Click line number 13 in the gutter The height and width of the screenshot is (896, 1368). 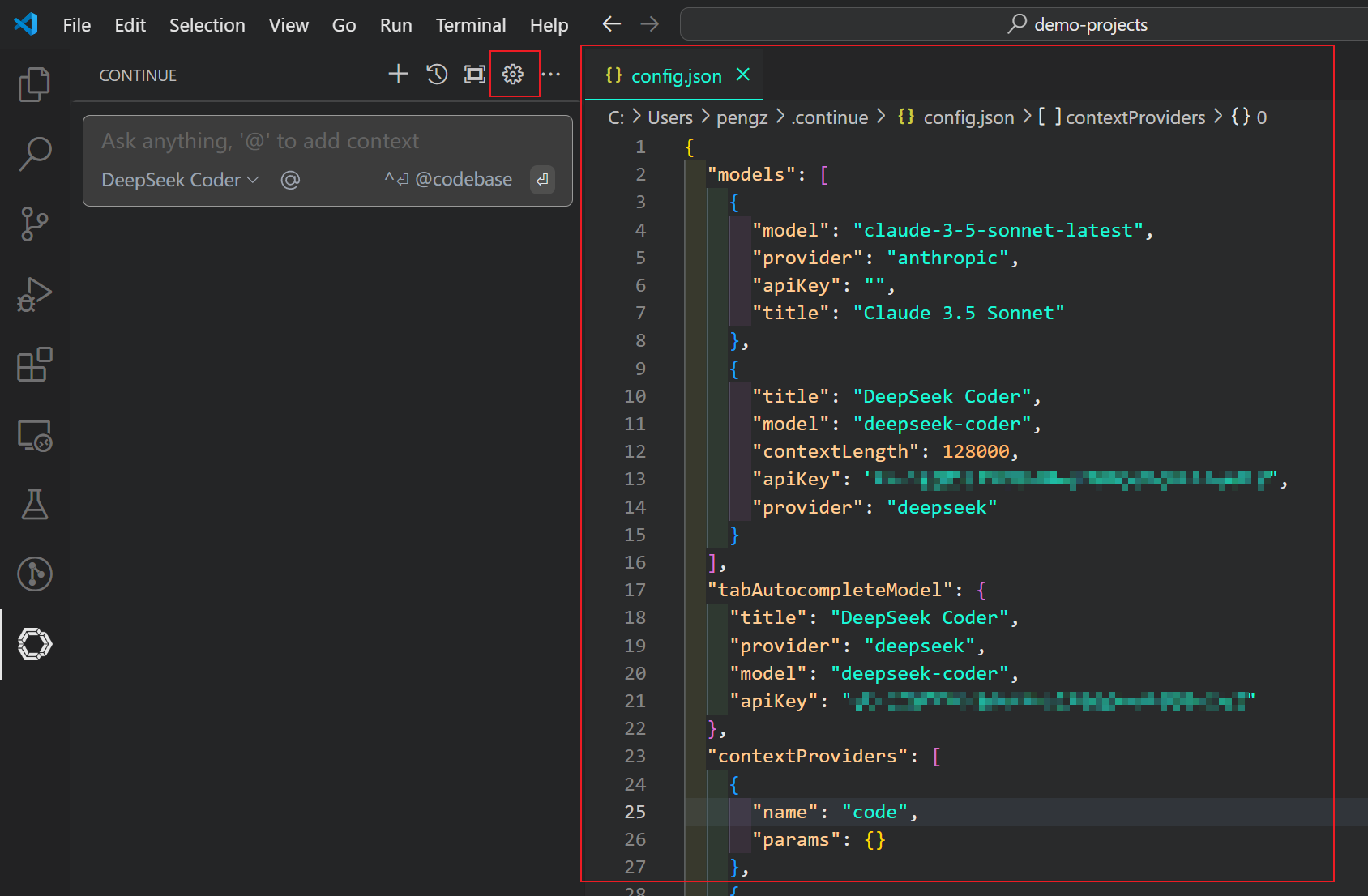click(635, 479)
